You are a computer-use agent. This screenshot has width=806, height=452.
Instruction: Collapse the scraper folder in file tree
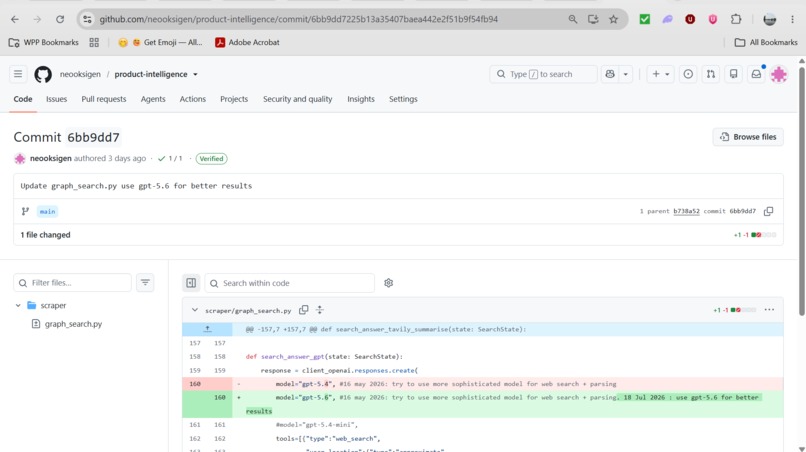point(18,305)
